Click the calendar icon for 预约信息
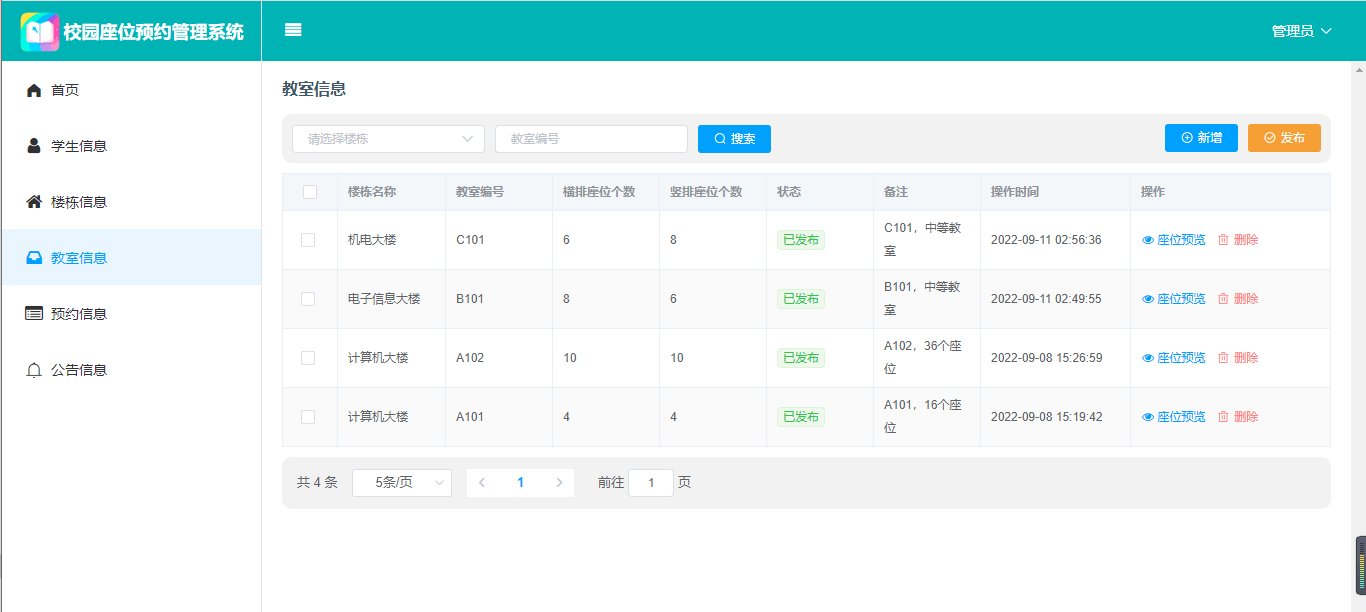1366x612 pixels. click(x=34, y=314)
